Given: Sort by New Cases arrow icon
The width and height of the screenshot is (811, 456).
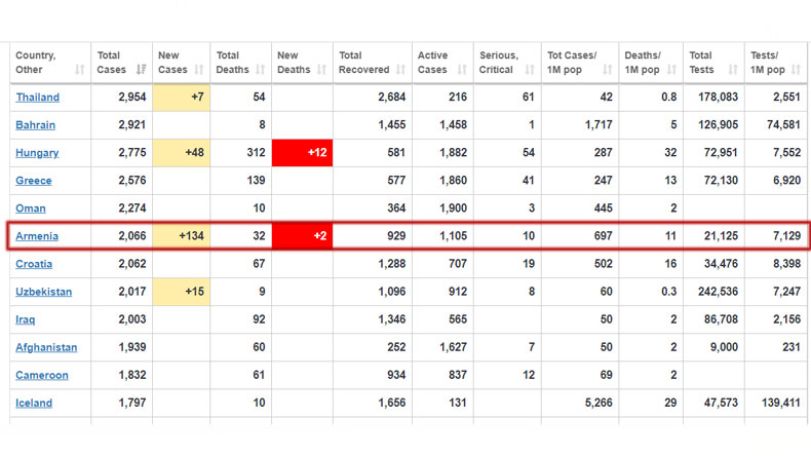Looking at the screenshot, I should (199, 69).
